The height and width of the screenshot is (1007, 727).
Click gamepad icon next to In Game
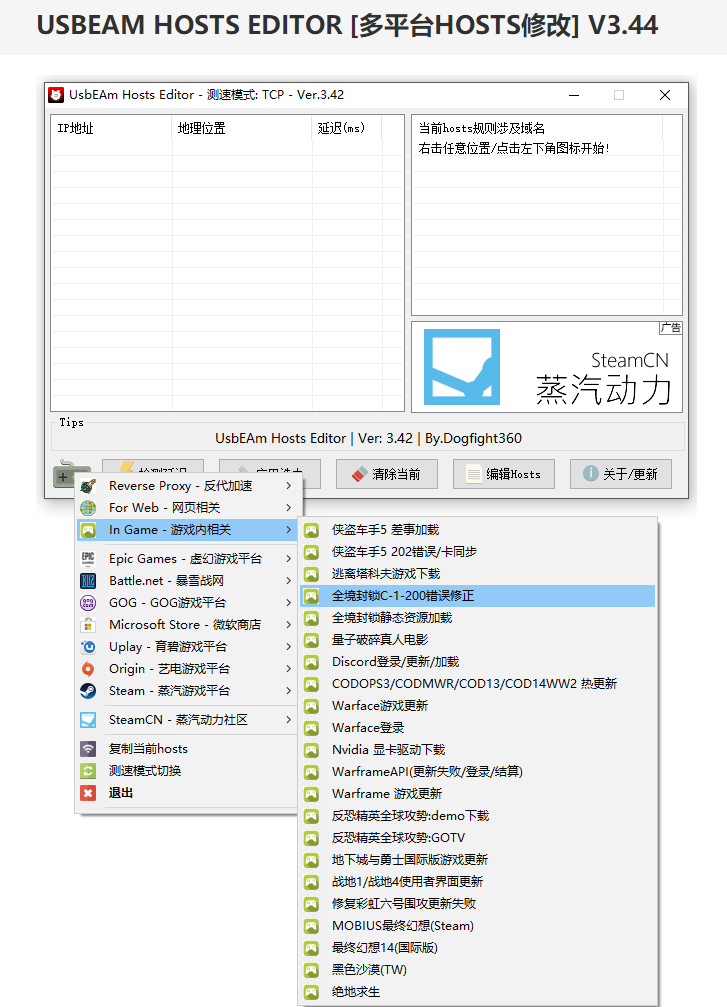(x=88, y=530)
